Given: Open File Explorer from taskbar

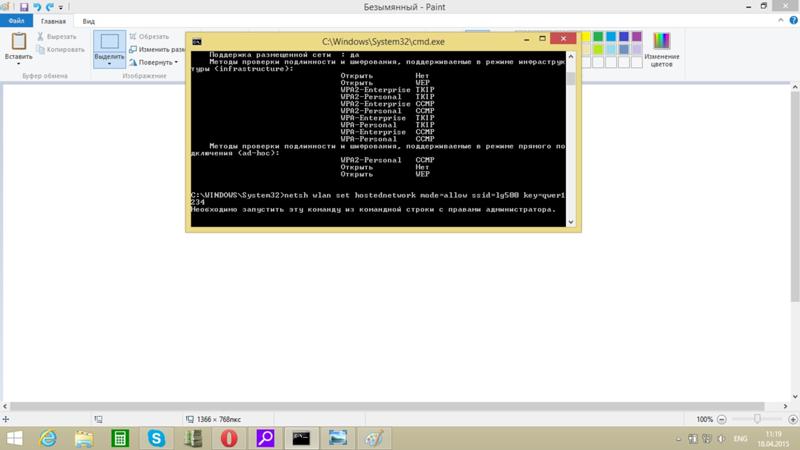Looking at the screenshot, I should point(84,438).
